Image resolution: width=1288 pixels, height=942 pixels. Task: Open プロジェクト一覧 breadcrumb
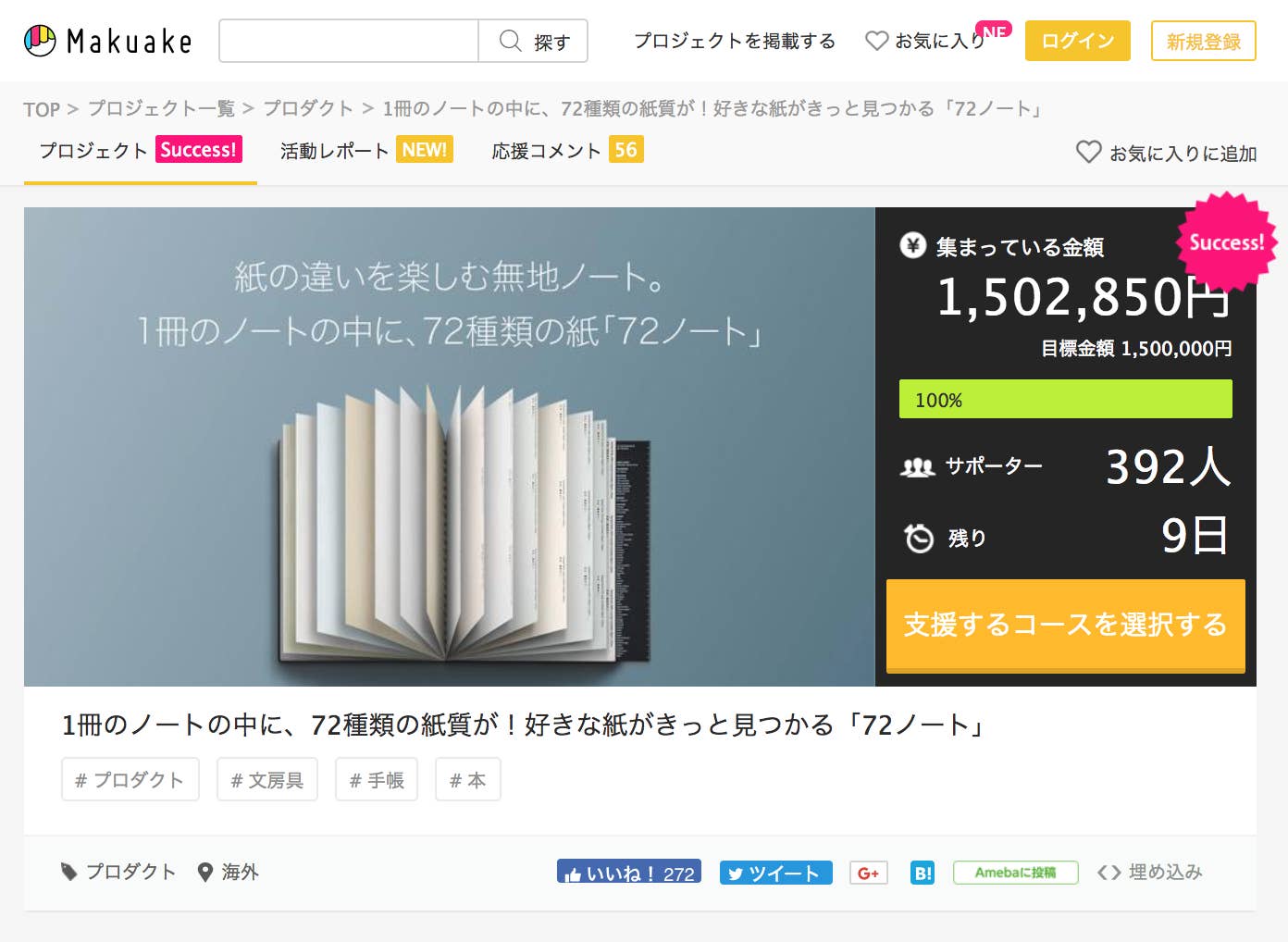[161, 108]
